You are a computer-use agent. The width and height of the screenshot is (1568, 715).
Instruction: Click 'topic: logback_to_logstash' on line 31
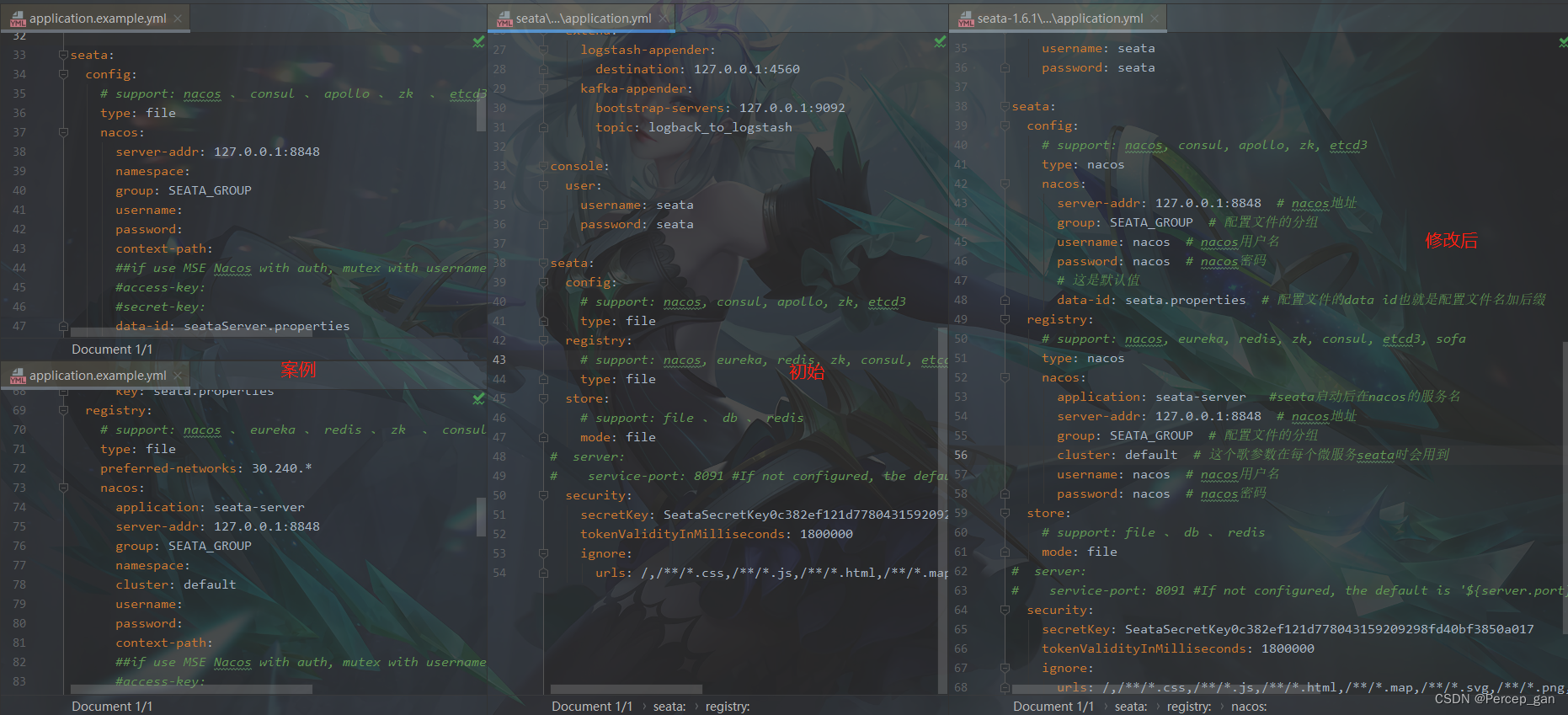pos(694,127)
